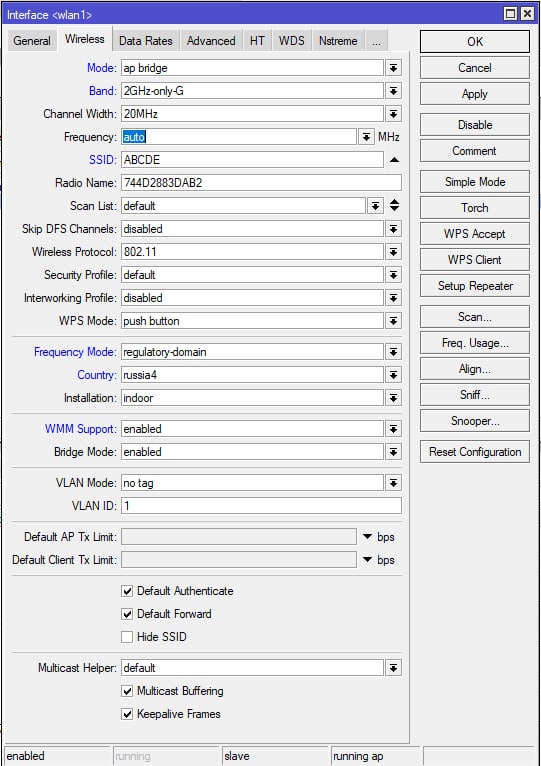Screen dimensions: 541x766
Task: Toggle Default Authenticate checkbox
Action: (127, 591)
